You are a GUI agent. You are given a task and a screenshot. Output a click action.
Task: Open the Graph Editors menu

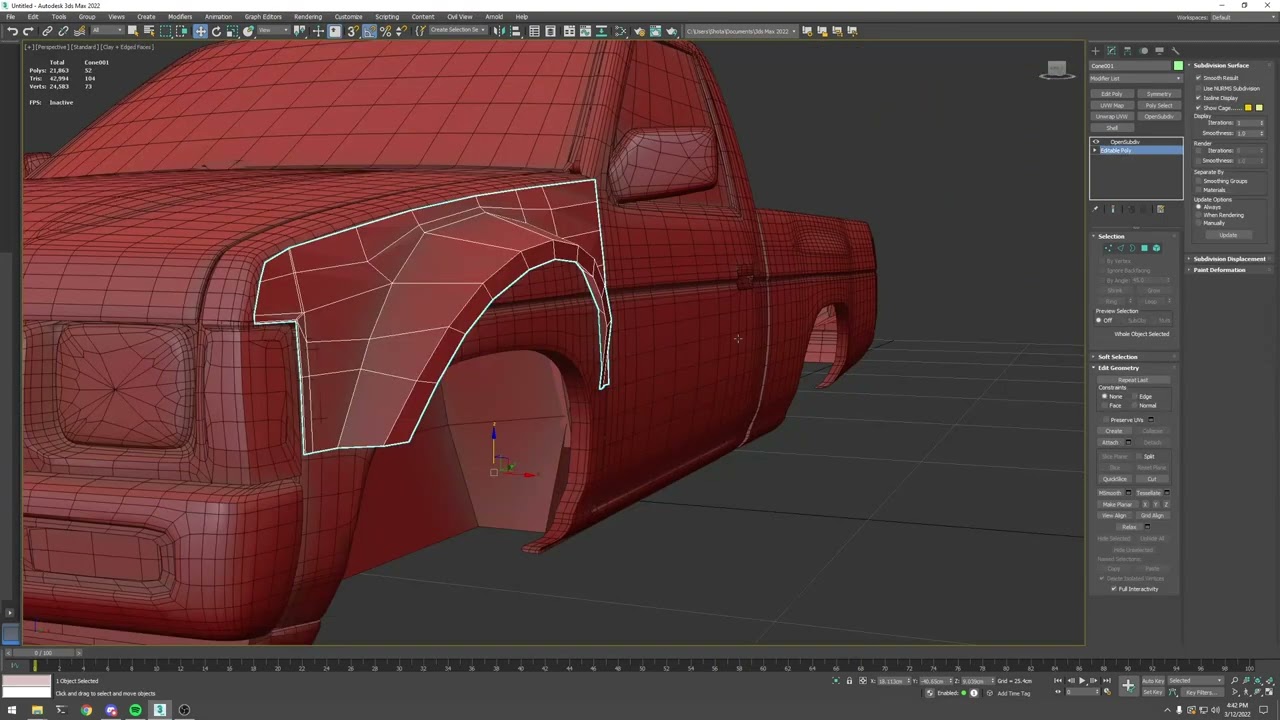tap(263, 17)
